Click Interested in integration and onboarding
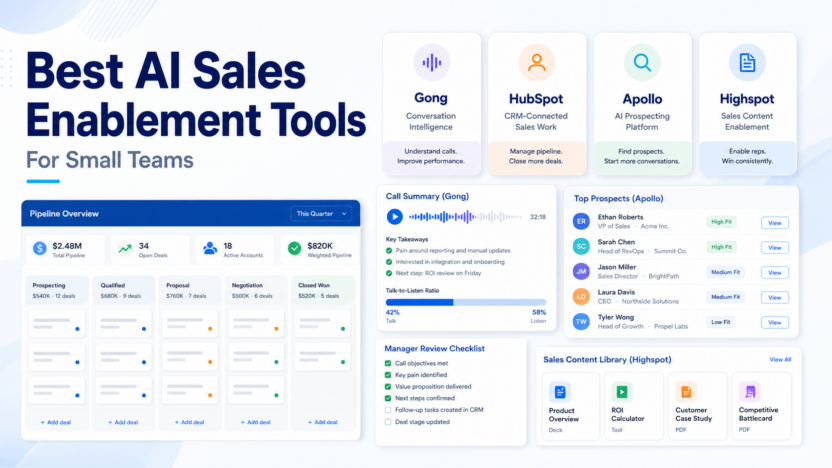Screen dimensions: 832x468 pyautogui.click(x=450, y=262)
